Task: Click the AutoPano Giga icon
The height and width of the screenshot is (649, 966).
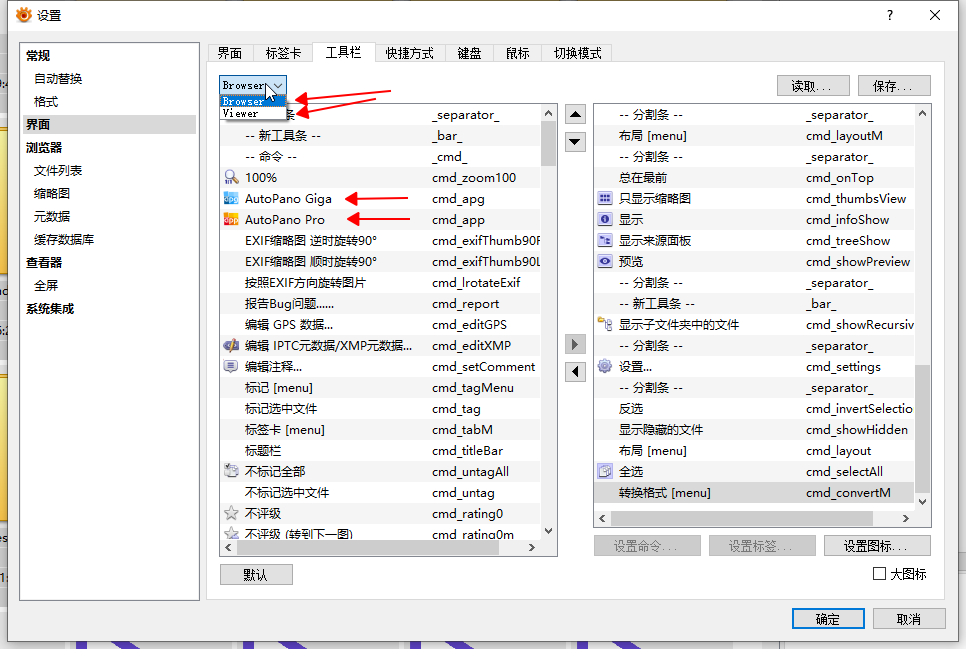Action: point(231,198)
